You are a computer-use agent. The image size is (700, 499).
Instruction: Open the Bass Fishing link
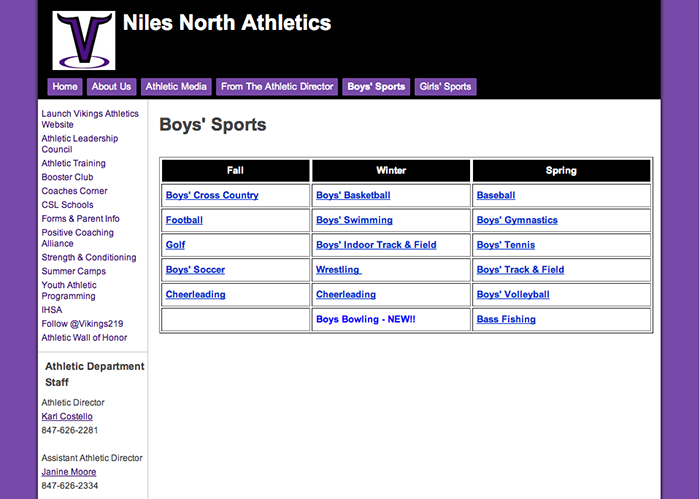(x=506, y=319)
